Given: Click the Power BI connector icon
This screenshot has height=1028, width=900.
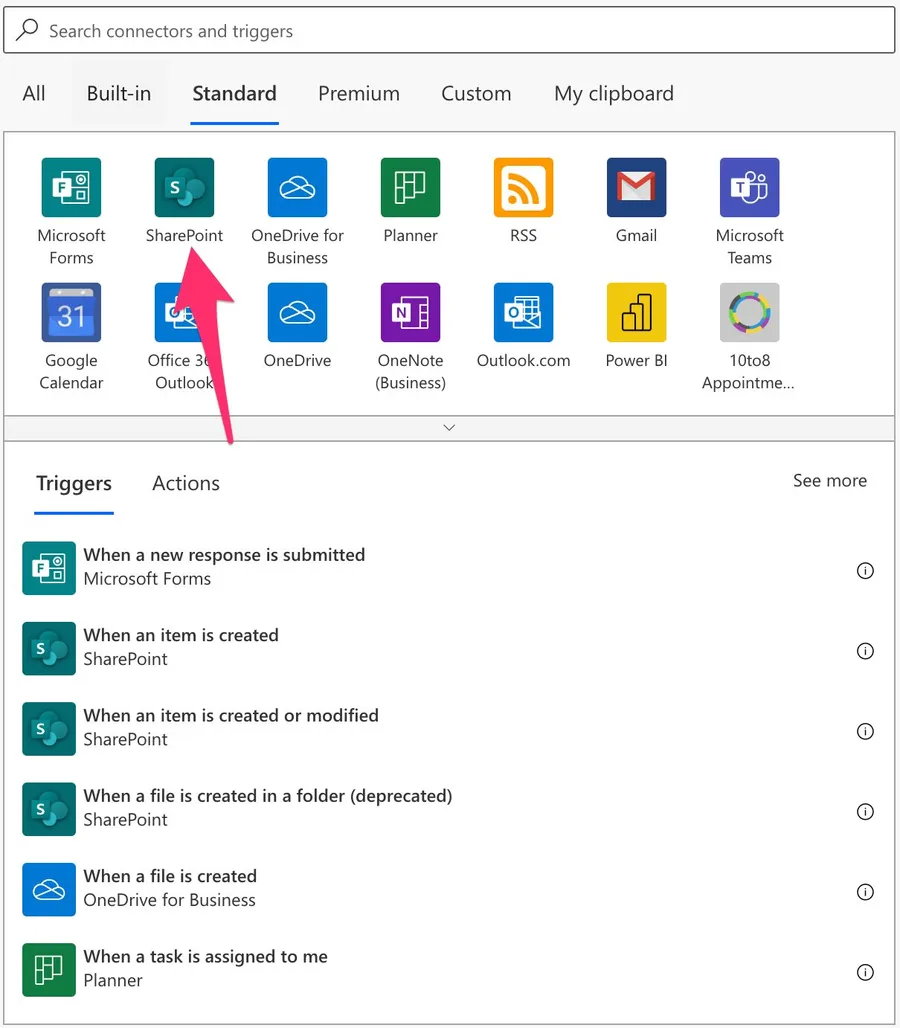Looking at the screenshot, I should [636, 313].
